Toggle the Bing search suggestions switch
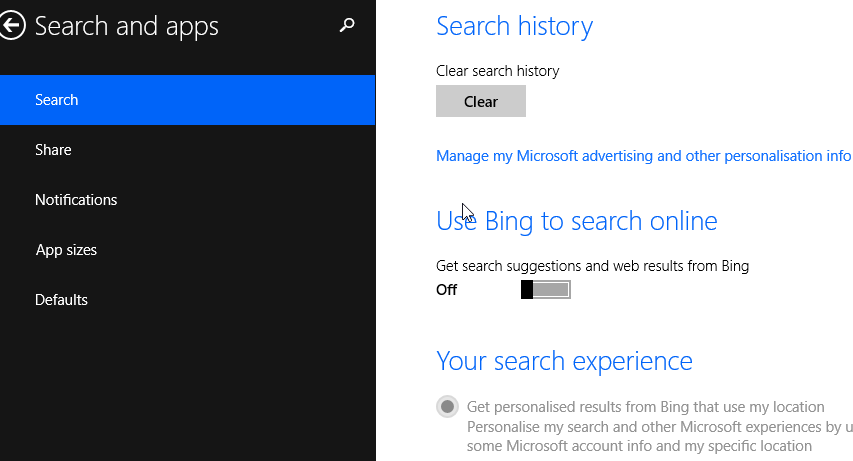This screenshot has height=461, width=853. 546,290
